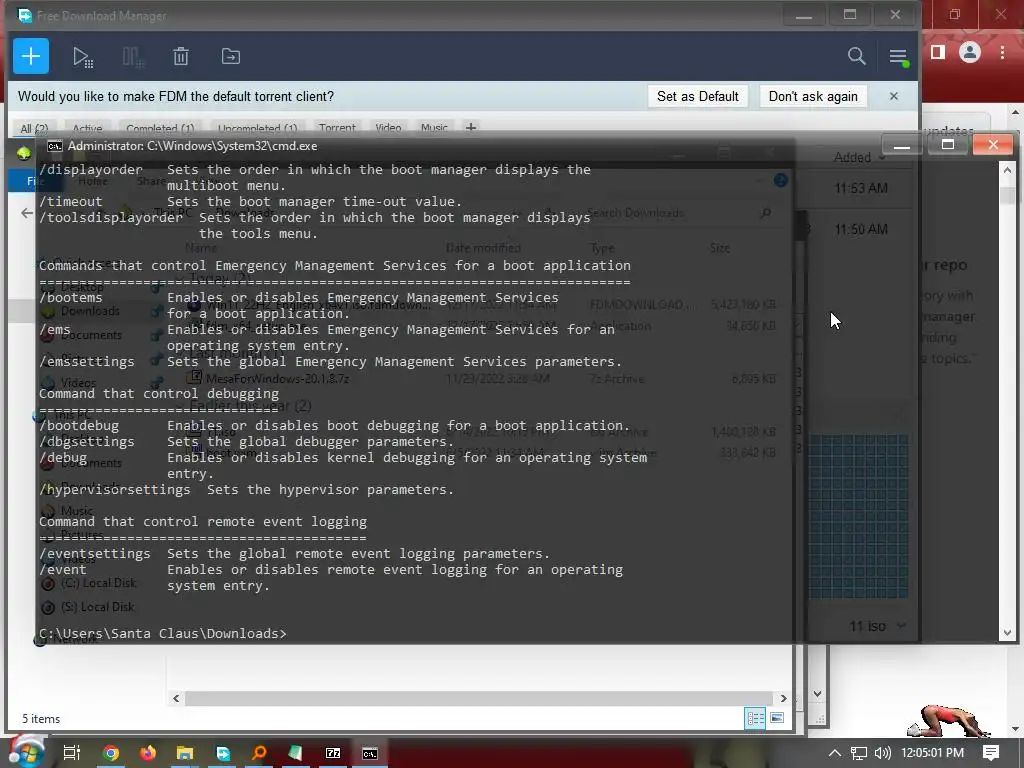Click the cmd taskbar icon
This screenshot has height=768, width=1024.
click(370, 753)
